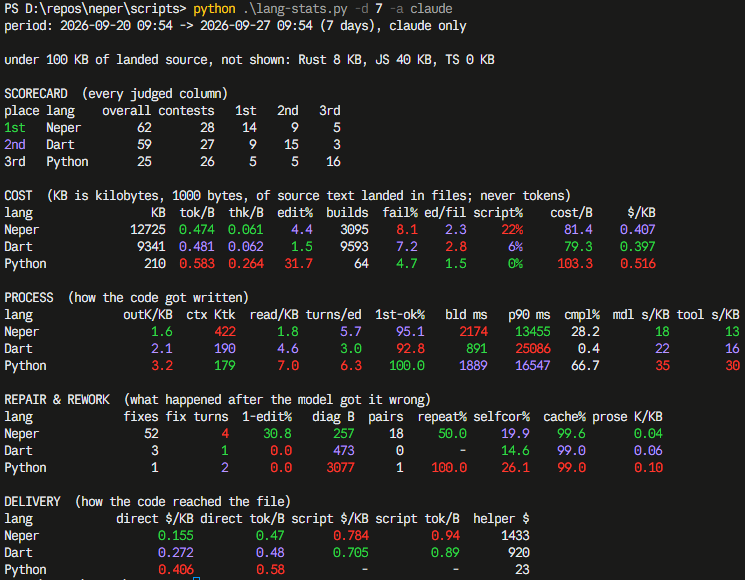This screenshot has width=745, height=580.
Task: Click the 'REPAIR & REWORK' section heading
Action: 57,400
